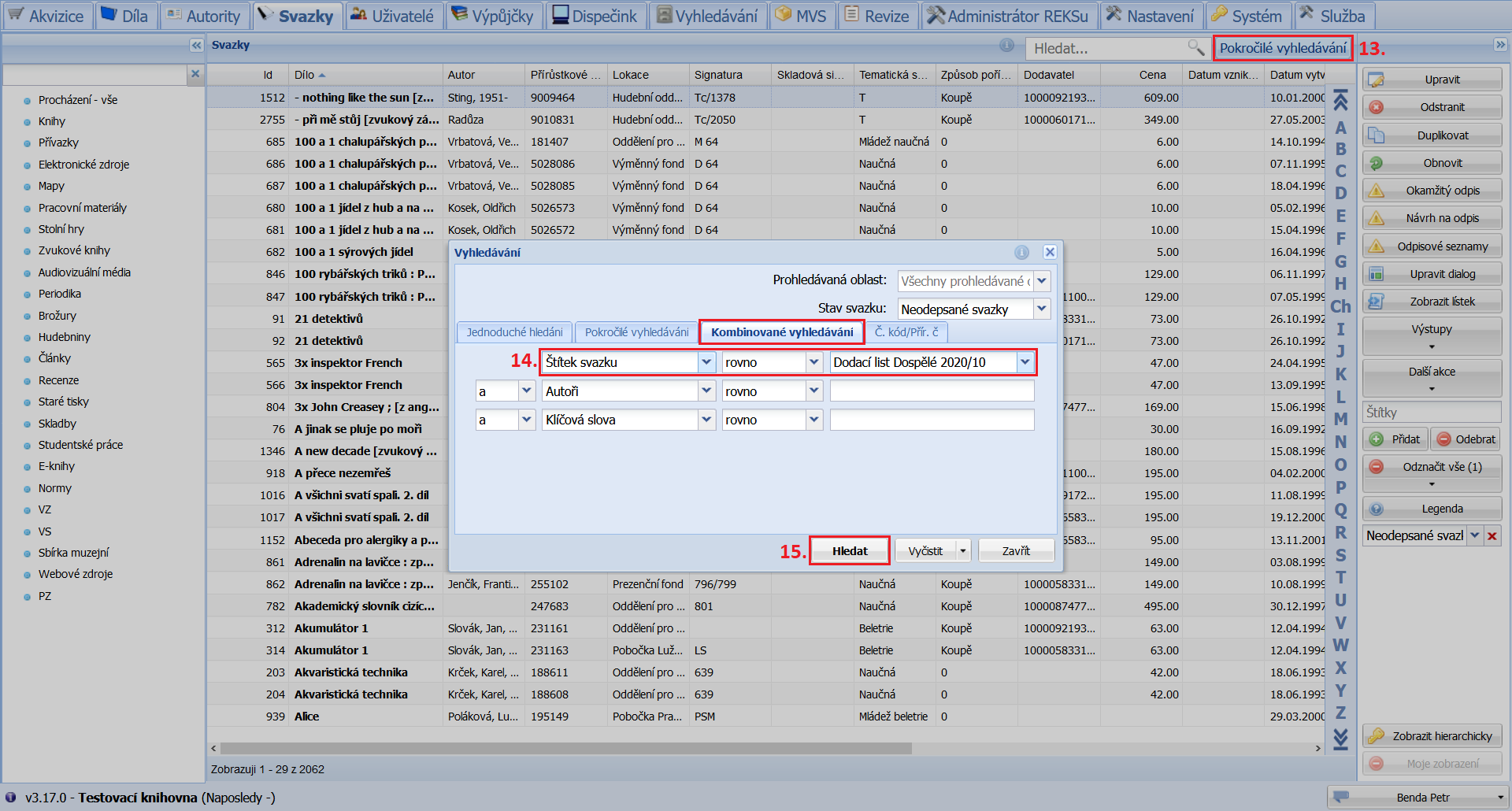Switch to the Dispečink module tab
Screen dimensions: 1512x811
click(595, 16)
